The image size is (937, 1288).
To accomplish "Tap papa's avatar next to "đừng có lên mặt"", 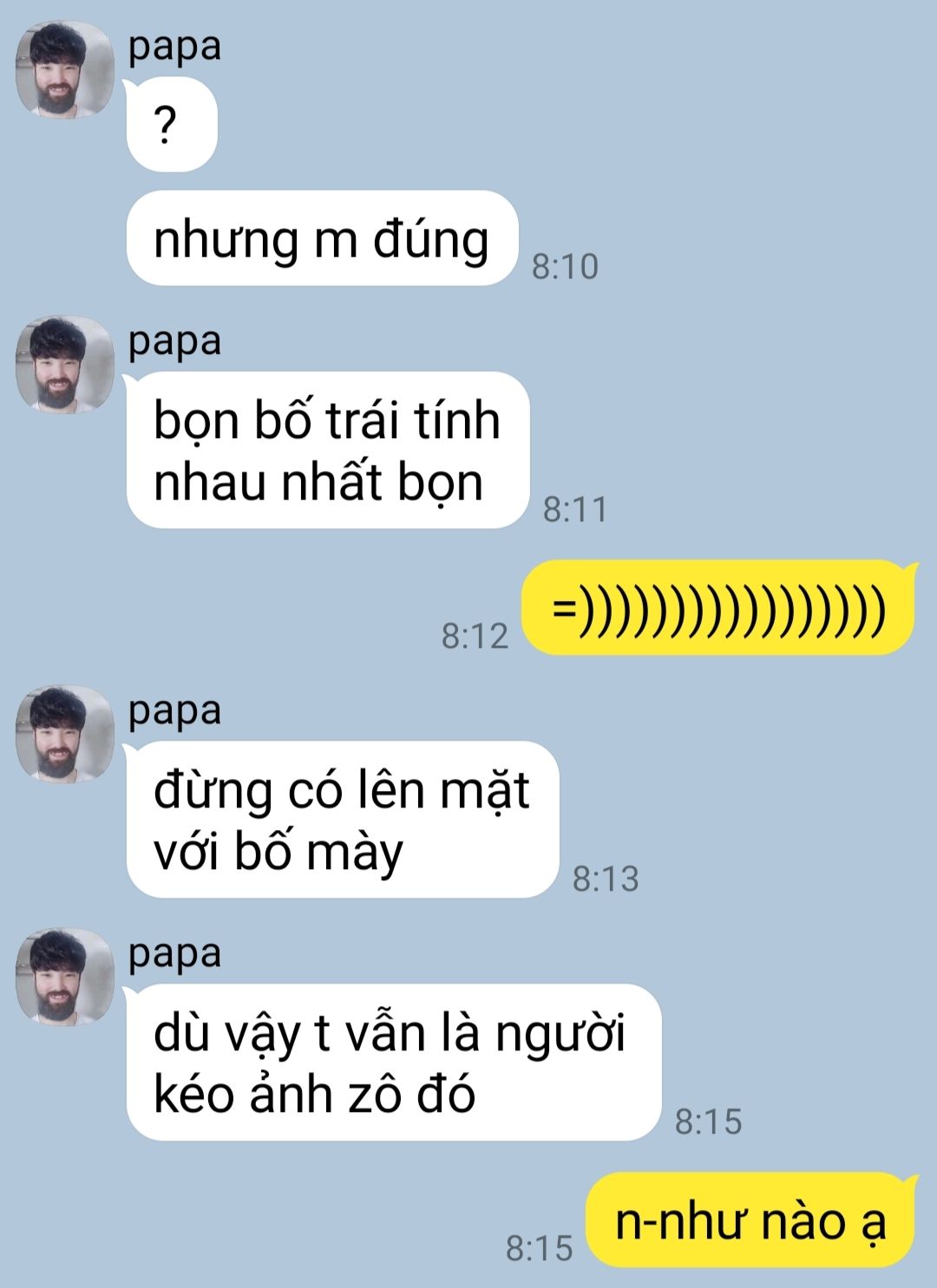I will point(65,735).
